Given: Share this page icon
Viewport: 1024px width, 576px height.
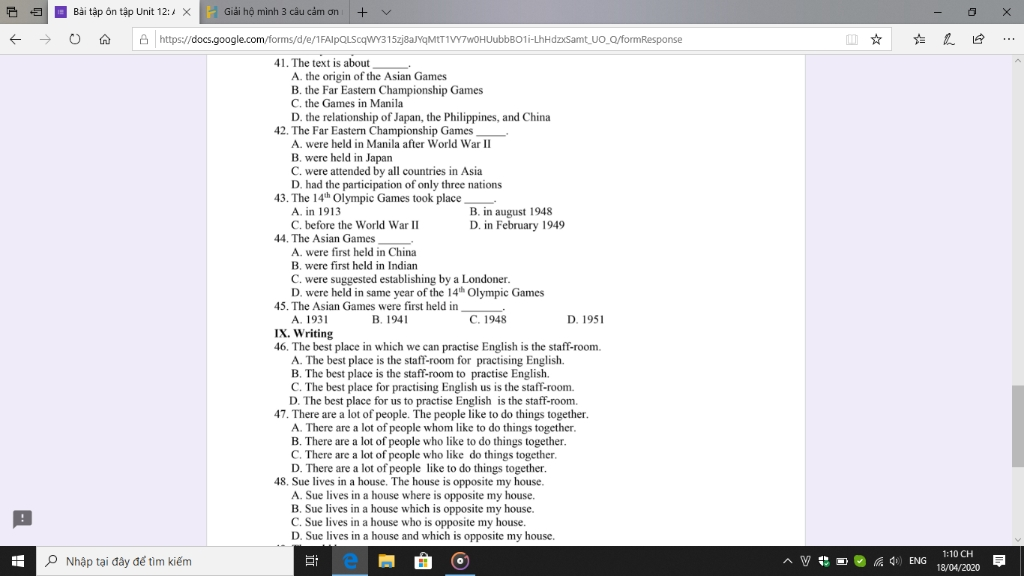Looking at the screenshot, I should (978, 39).
